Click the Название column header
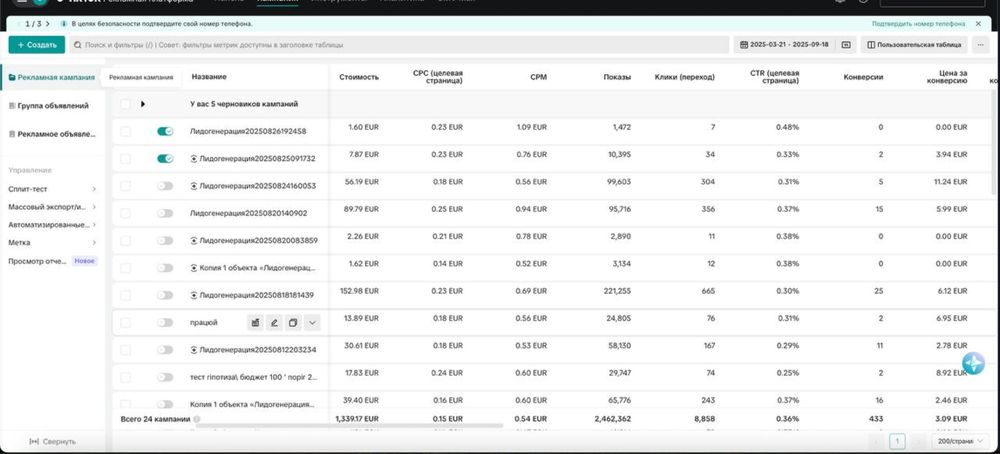This screenshot has width=1000, height=454. pos(209,77)
